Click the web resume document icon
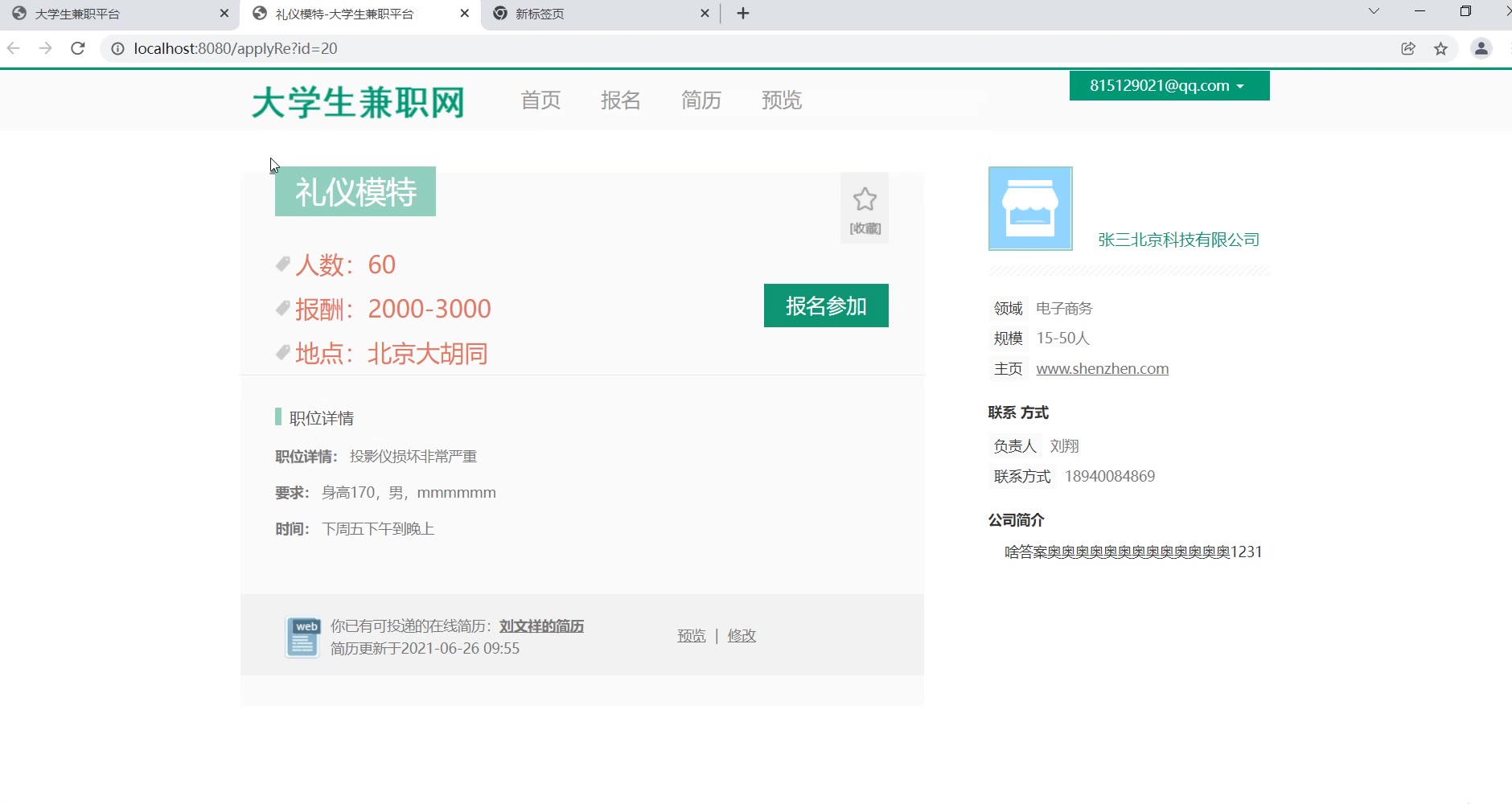The width and height of the screenshot is (1512, 804). 302,638
